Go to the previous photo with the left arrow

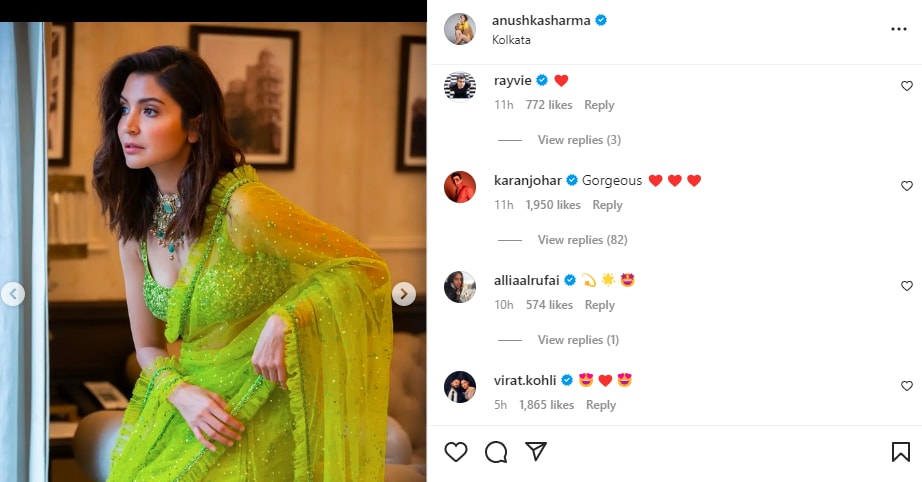(x=13, y=294)
